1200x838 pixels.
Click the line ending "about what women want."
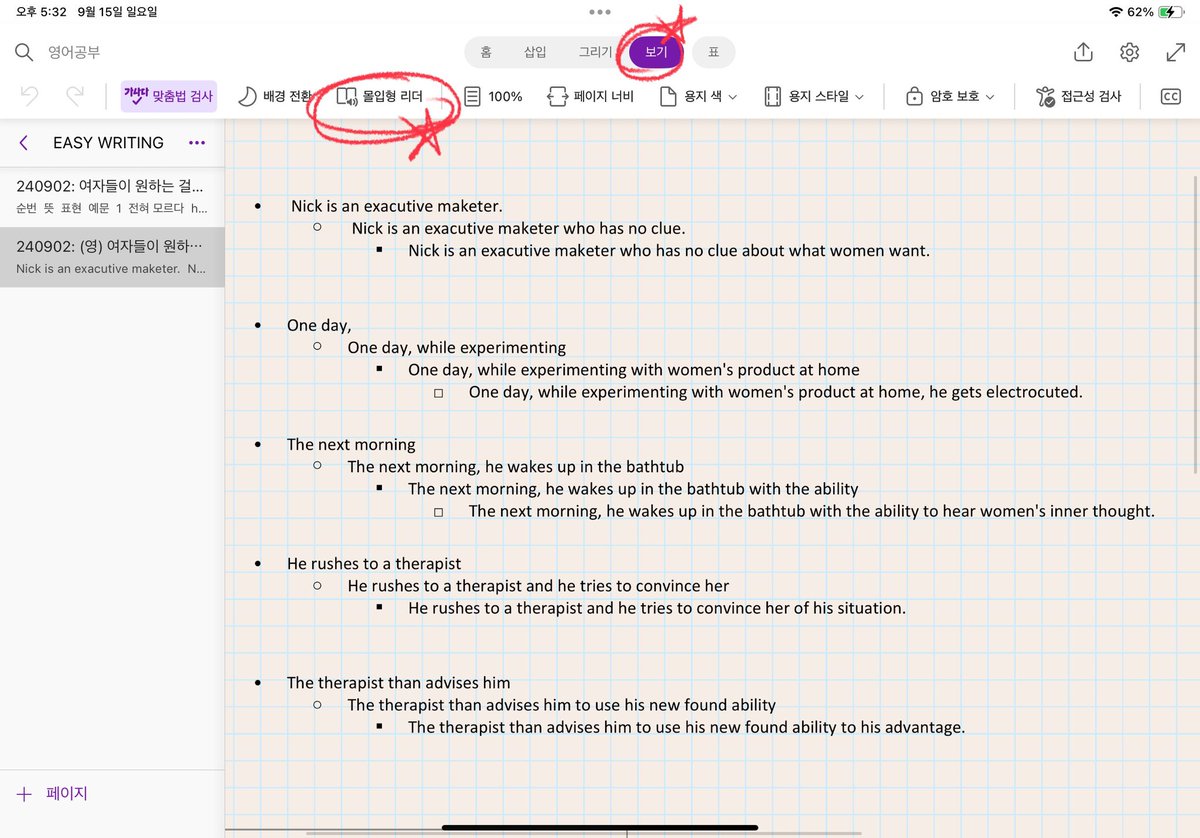click(669, 250)
